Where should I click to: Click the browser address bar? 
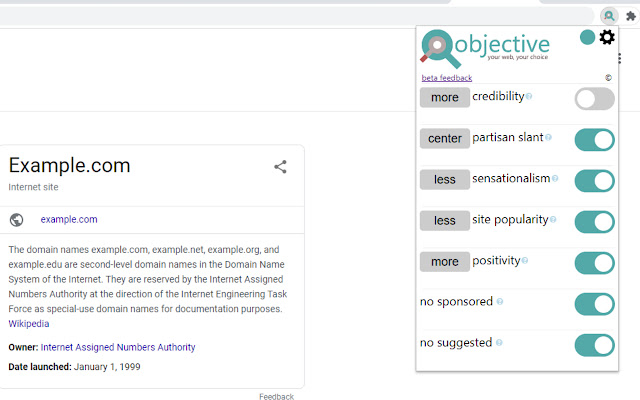coord(296,16)
